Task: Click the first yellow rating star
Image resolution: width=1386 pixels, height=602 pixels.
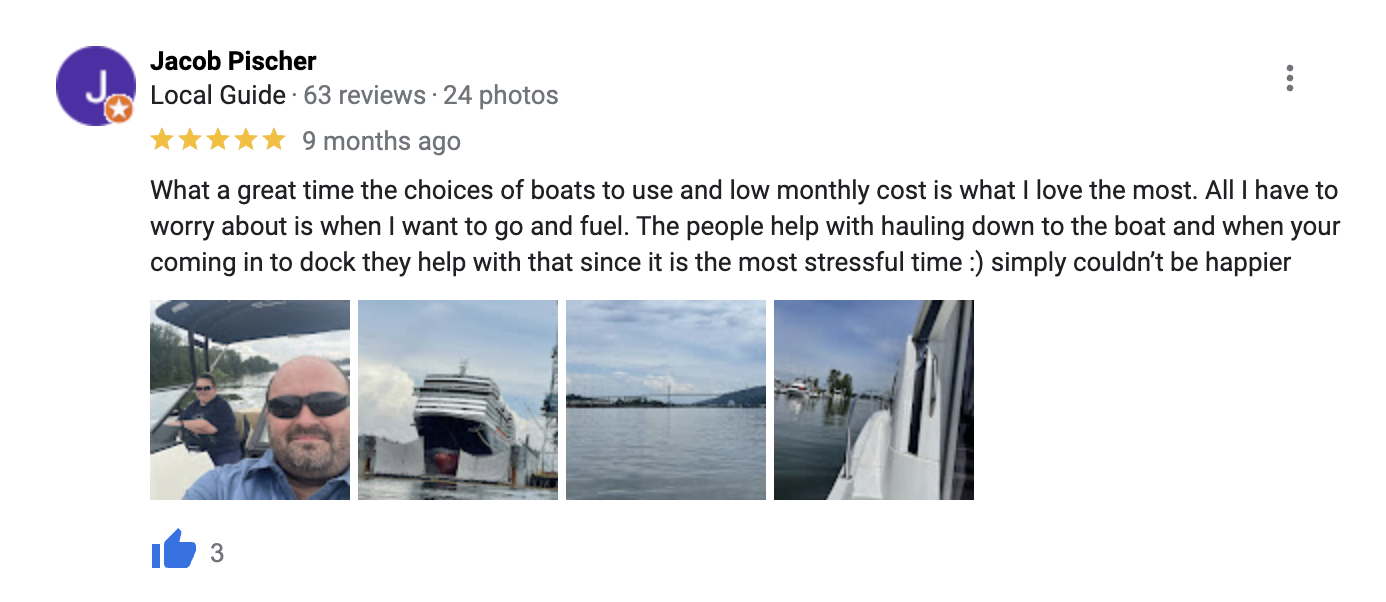Action: click(x=162, y=140)
